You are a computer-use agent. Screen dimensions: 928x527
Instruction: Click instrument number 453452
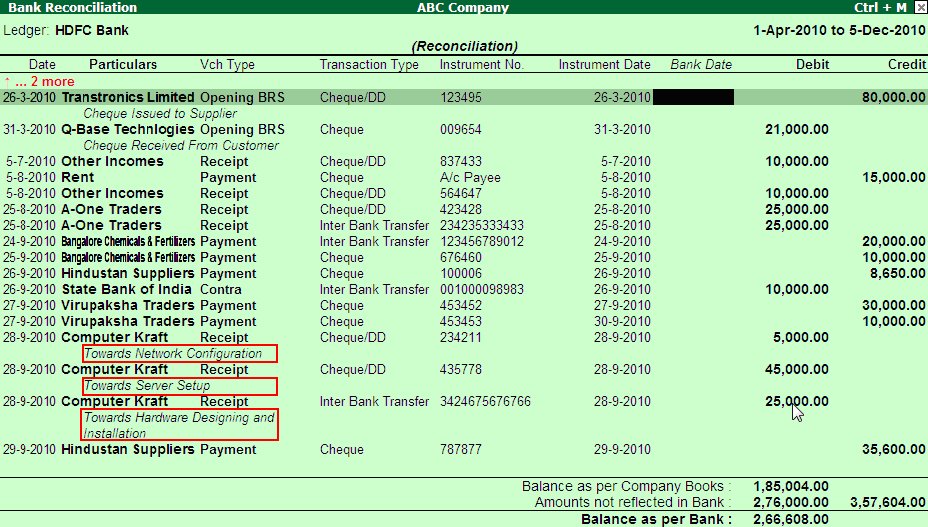tap(460, 305)
